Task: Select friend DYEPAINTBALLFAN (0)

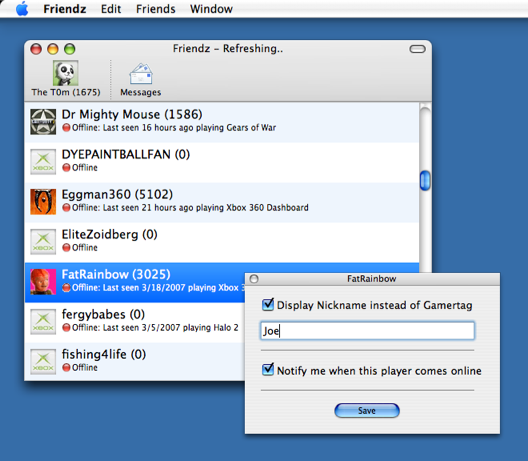Action: (222, 162)
